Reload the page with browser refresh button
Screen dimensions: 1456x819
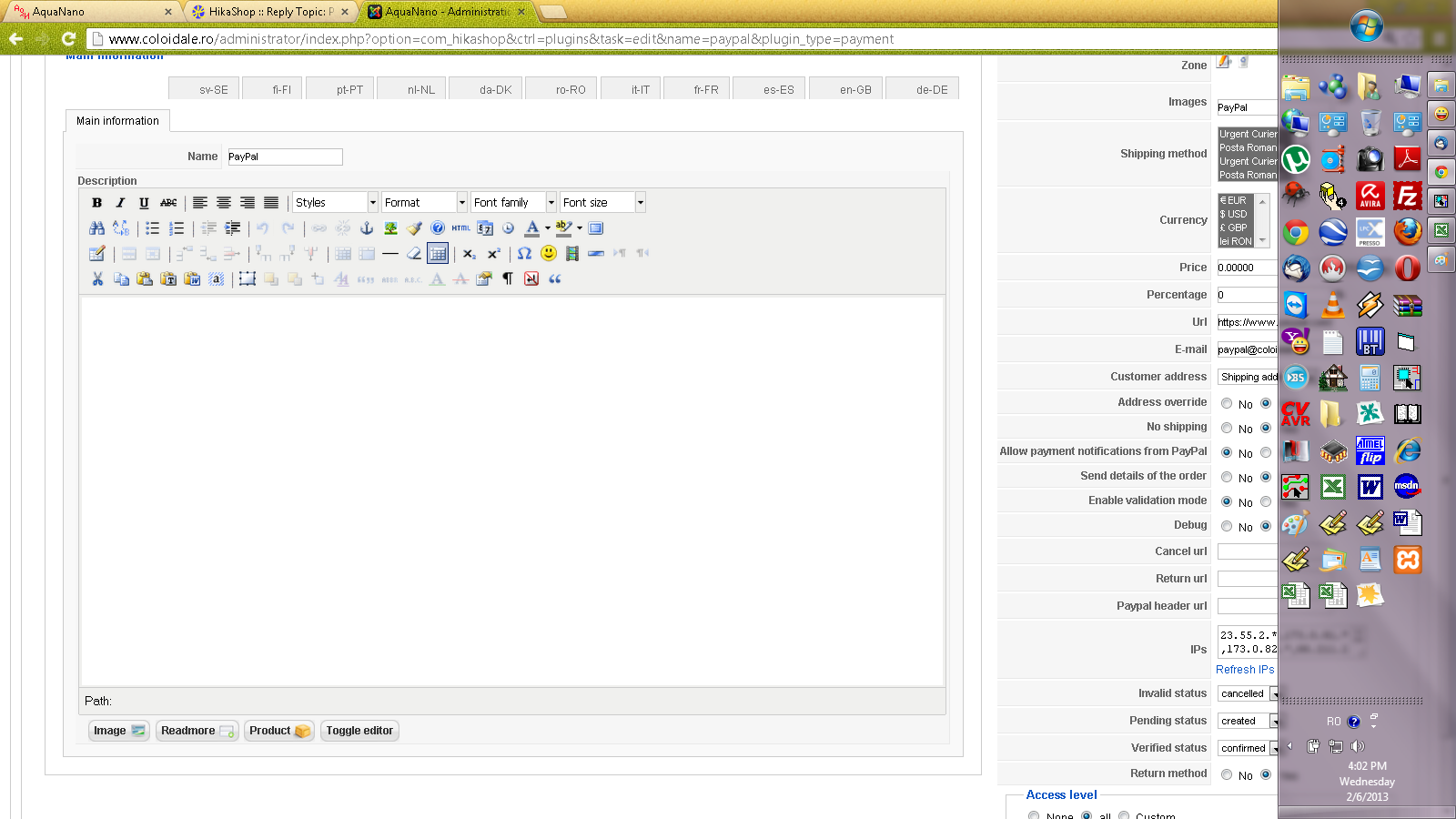(68, 39)
